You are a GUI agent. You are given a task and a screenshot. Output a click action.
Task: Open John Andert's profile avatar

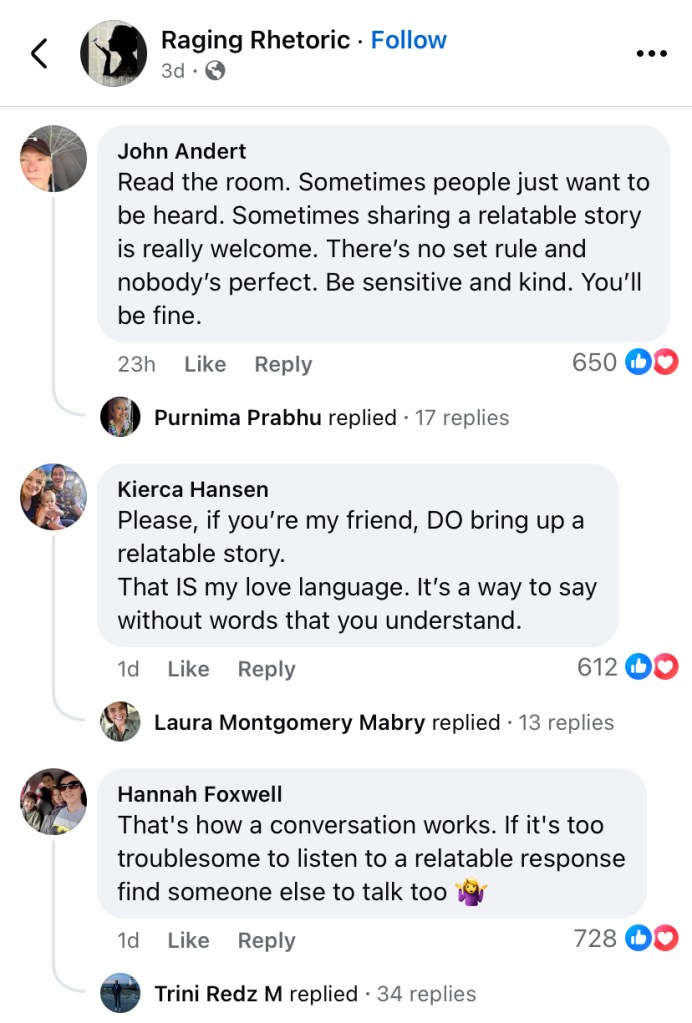[54, 158]
